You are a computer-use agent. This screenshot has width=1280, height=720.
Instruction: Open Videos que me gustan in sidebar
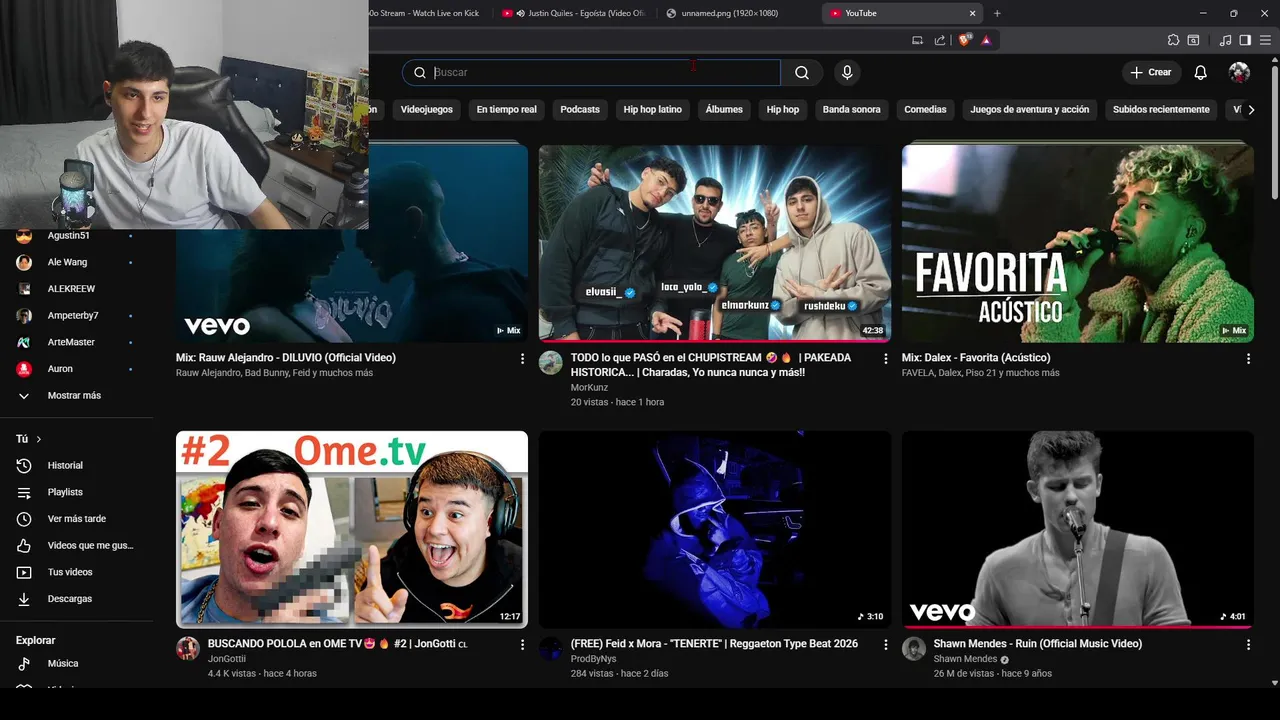click(x=76, y=545)
